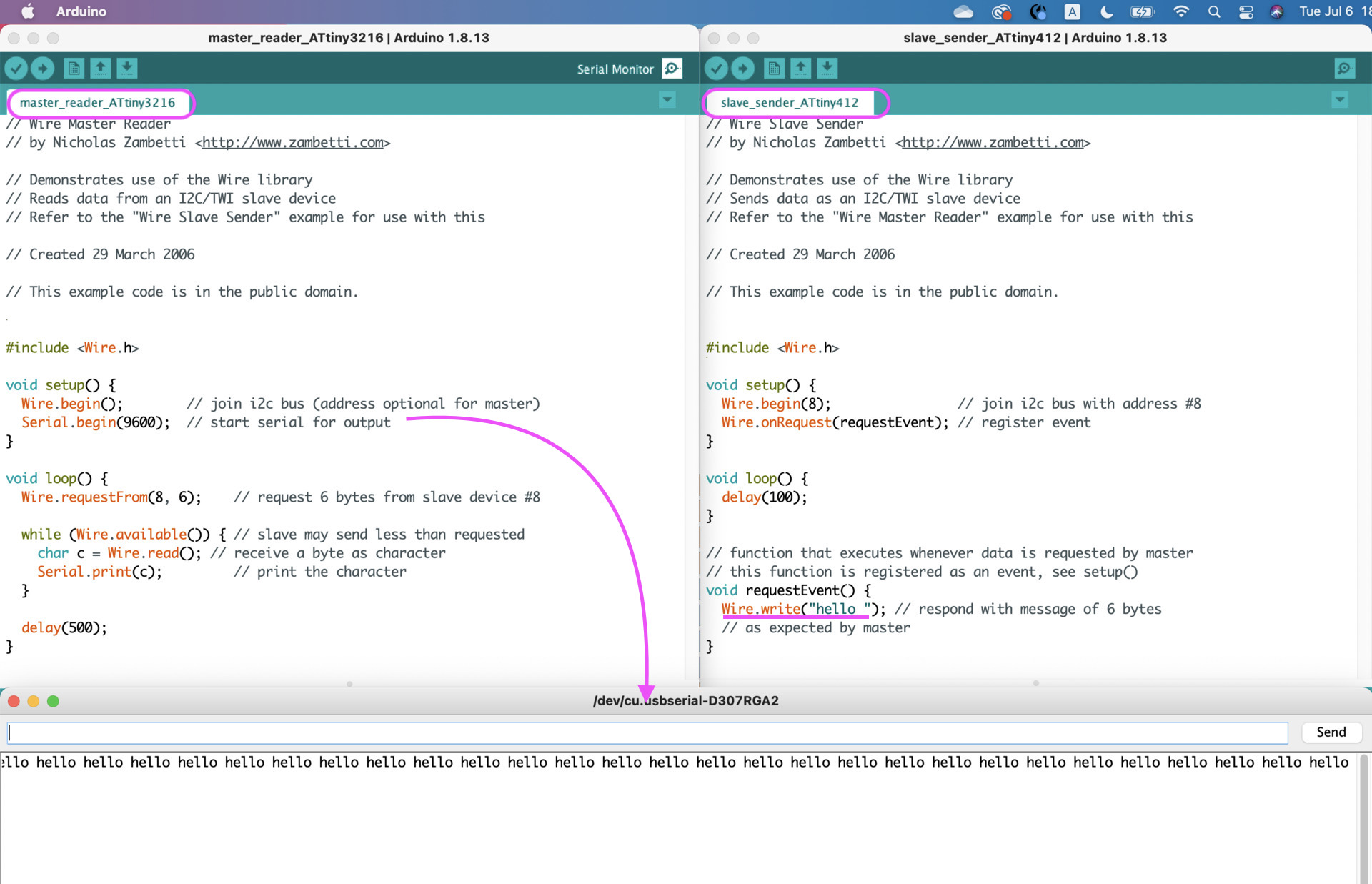Open Serial Monitor icon in master_reader window
The height and width of the screenshot is (884, 1372).
(x=672, y=69)
